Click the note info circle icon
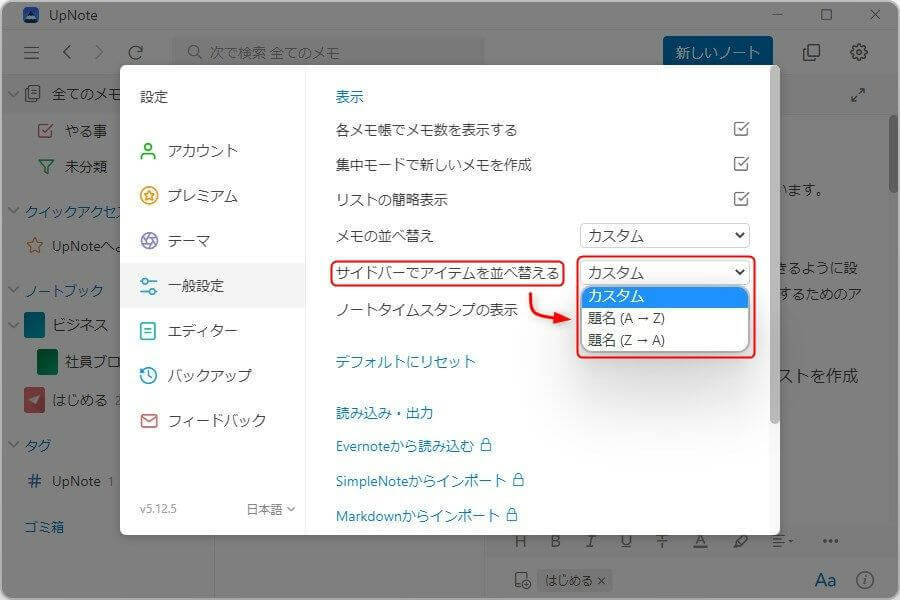 tap(865, 580)
